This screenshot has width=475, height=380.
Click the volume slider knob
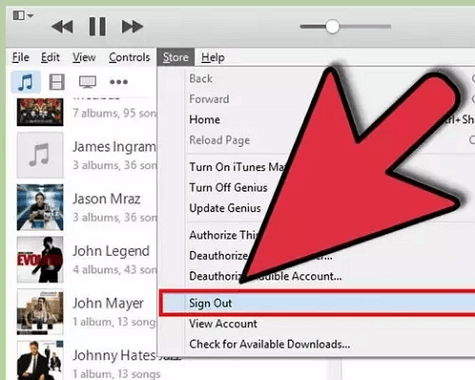pos(332,27)
